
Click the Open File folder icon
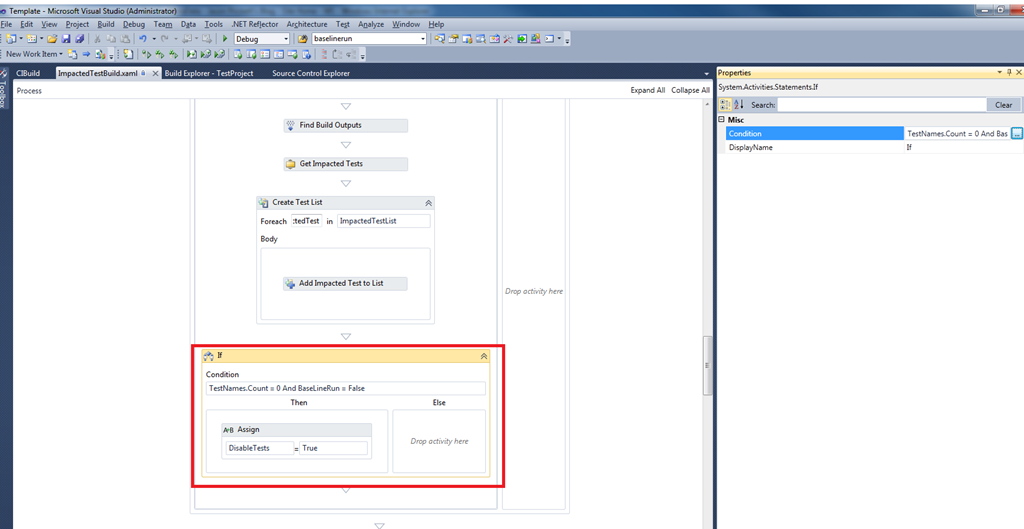point(52,39)
